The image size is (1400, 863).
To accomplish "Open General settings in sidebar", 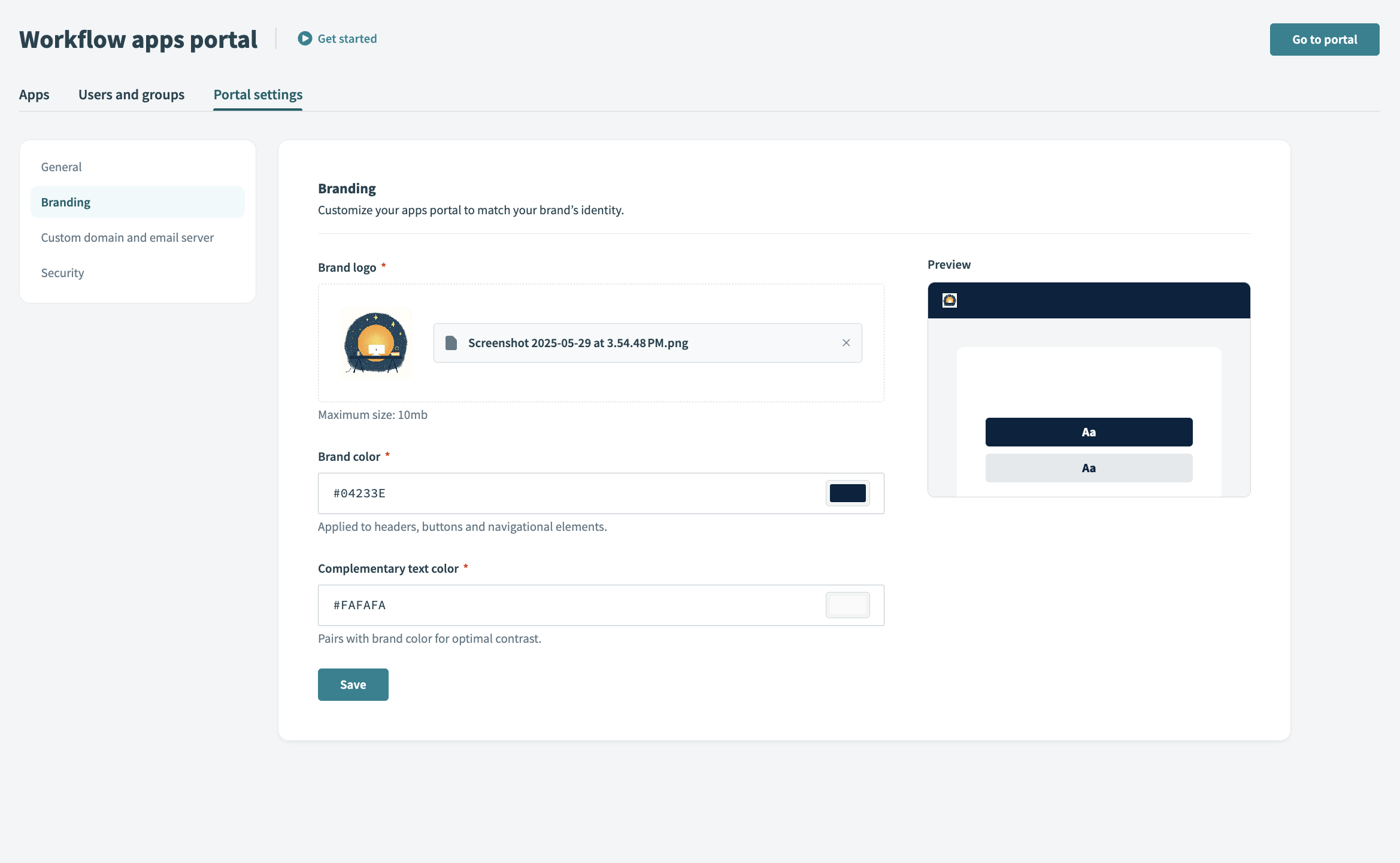I will [x=61, y=167].
